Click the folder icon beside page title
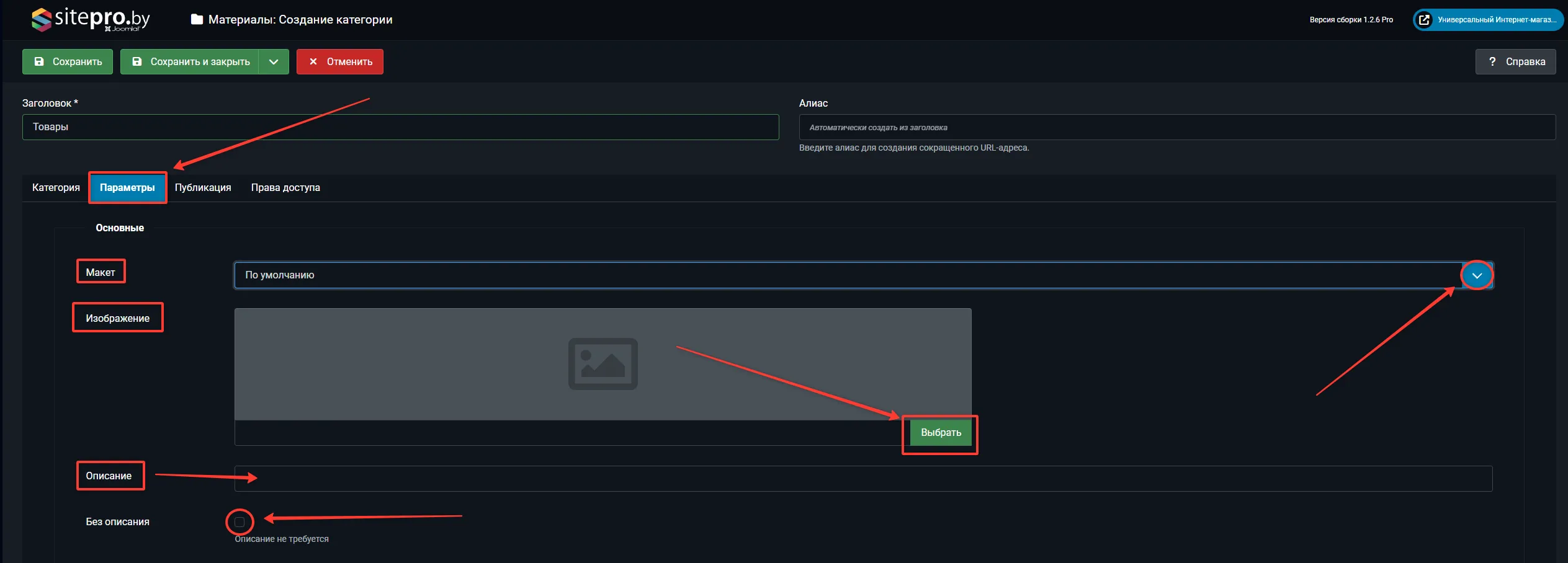 [197, 20]
